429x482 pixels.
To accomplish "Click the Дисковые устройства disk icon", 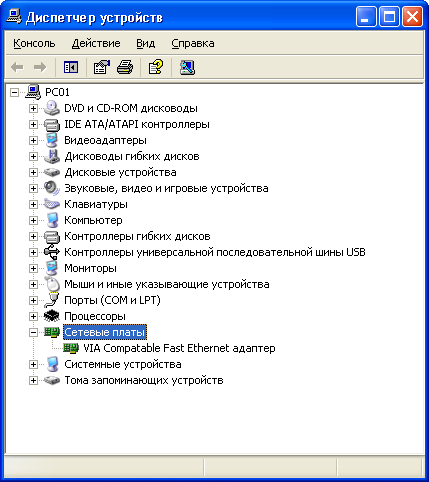I will (52, 172).
